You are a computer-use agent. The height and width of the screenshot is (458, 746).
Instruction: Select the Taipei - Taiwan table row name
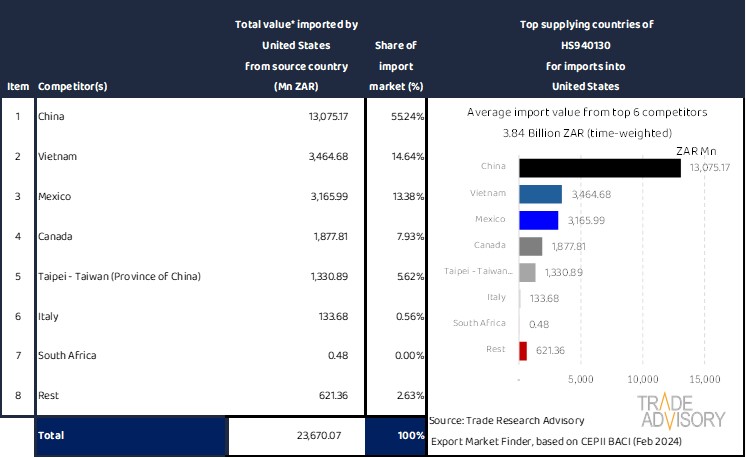[119, 276]
